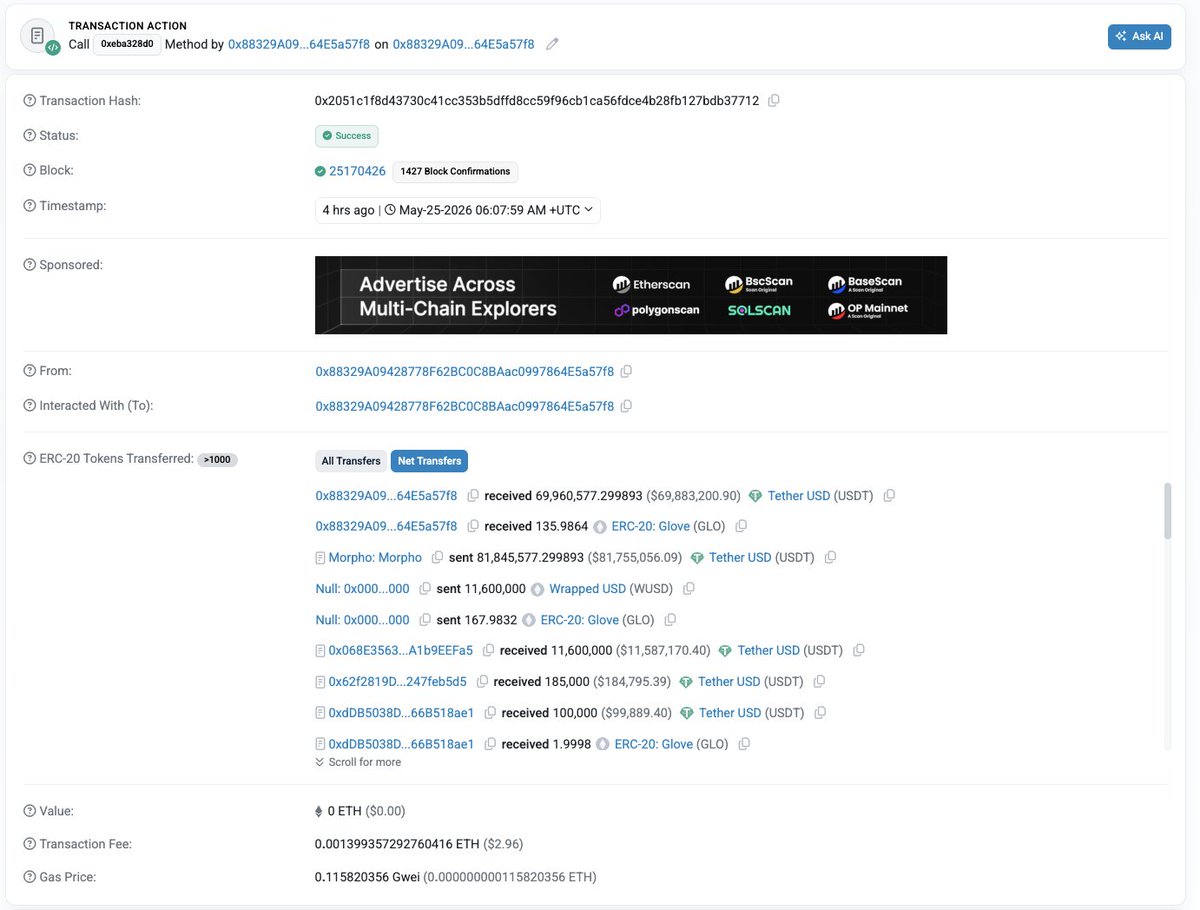This screenshot has width=1200, height=910.
Task: Click the token transfers list scrollbar
Action: 1165,510
